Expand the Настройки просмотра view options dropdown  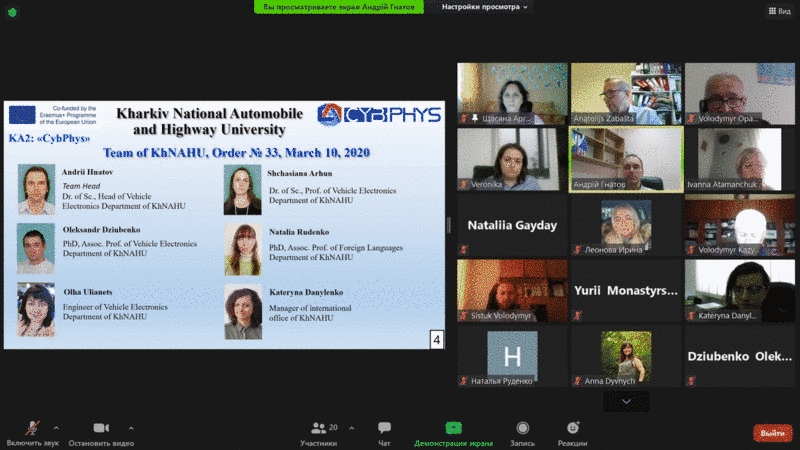click(x=485, y=7)
